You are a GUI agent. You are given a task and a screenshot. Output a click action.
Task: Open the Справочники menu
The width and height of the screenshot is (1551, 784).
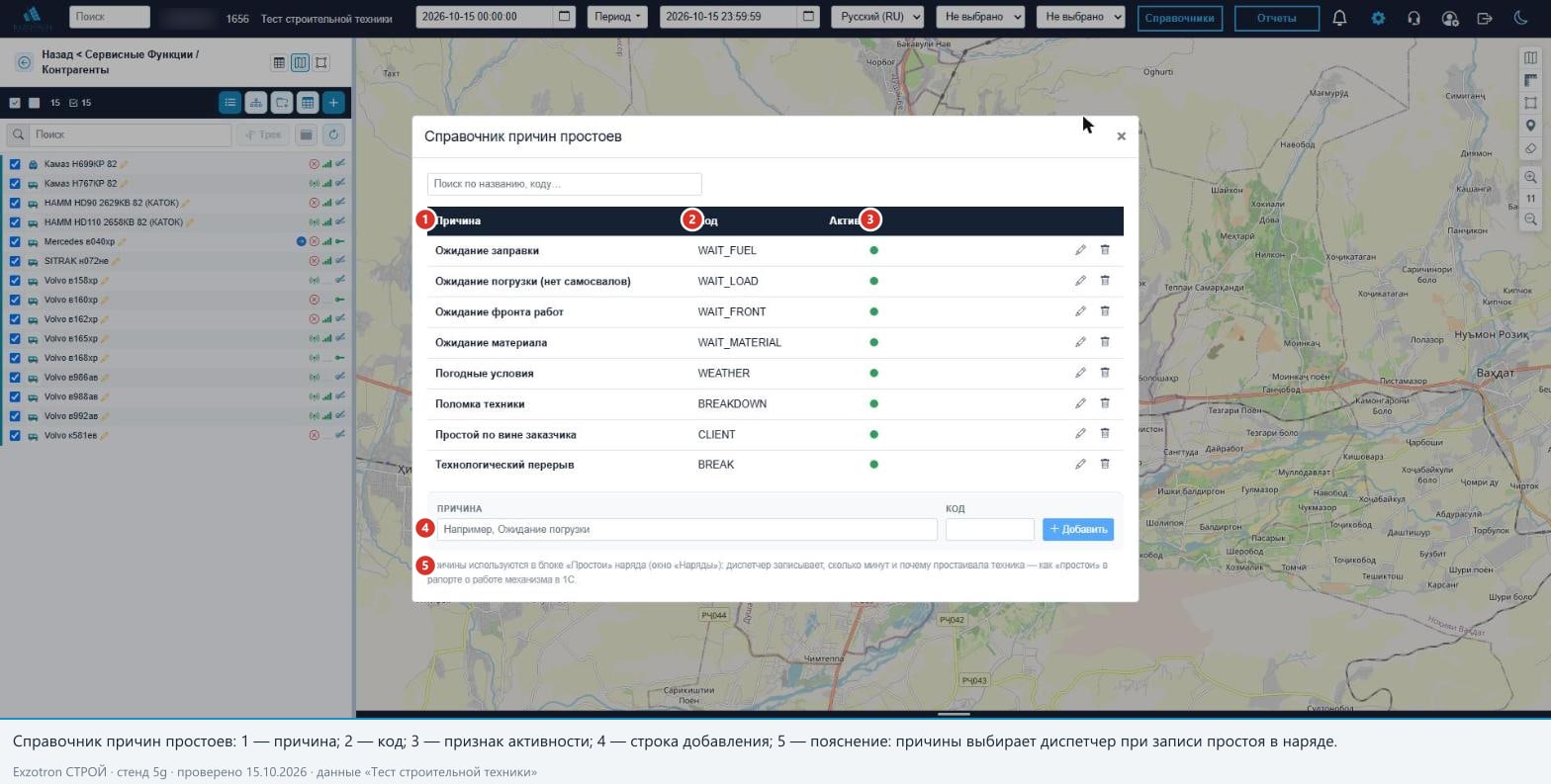click(1179, 18)
